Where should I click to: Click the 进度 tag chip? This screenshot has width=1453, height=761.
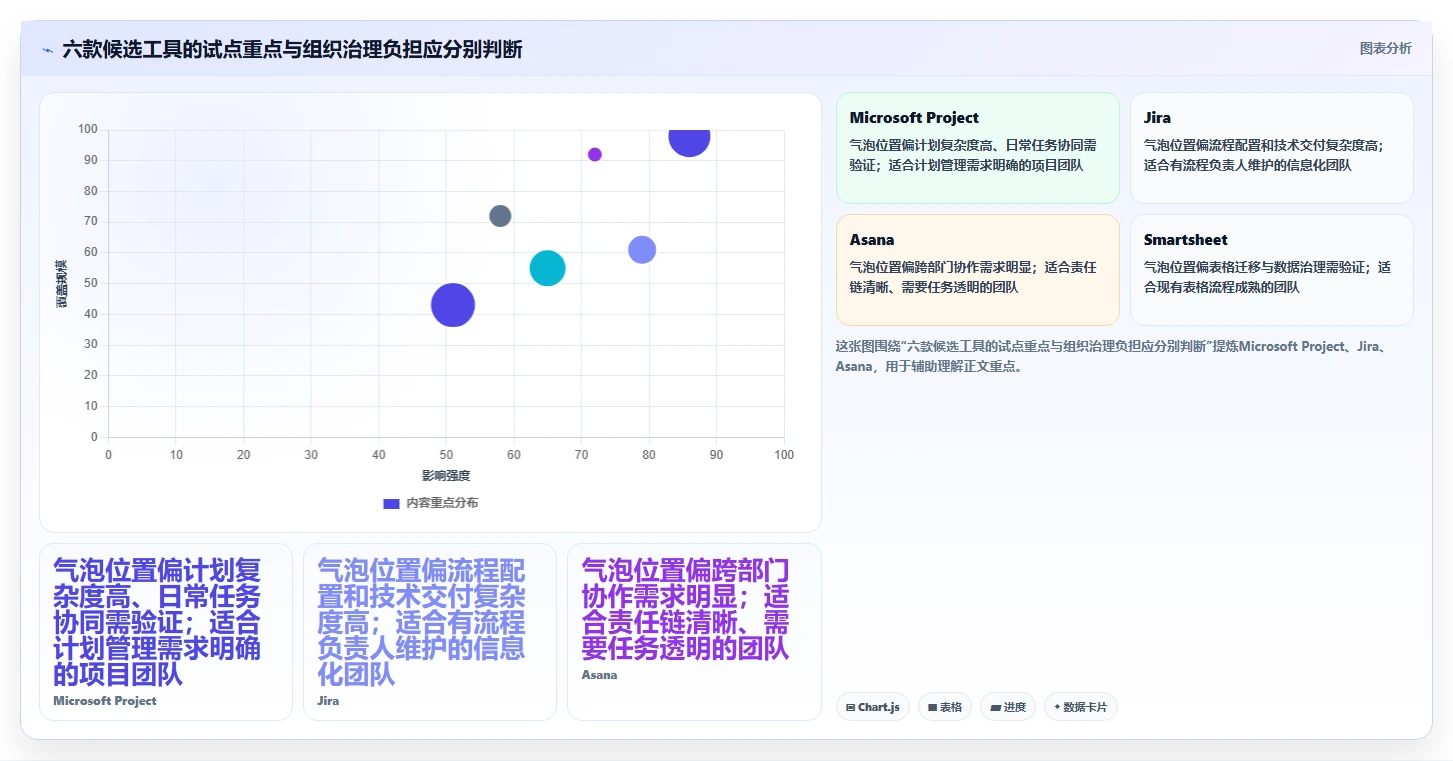[x=1007, y=707]
